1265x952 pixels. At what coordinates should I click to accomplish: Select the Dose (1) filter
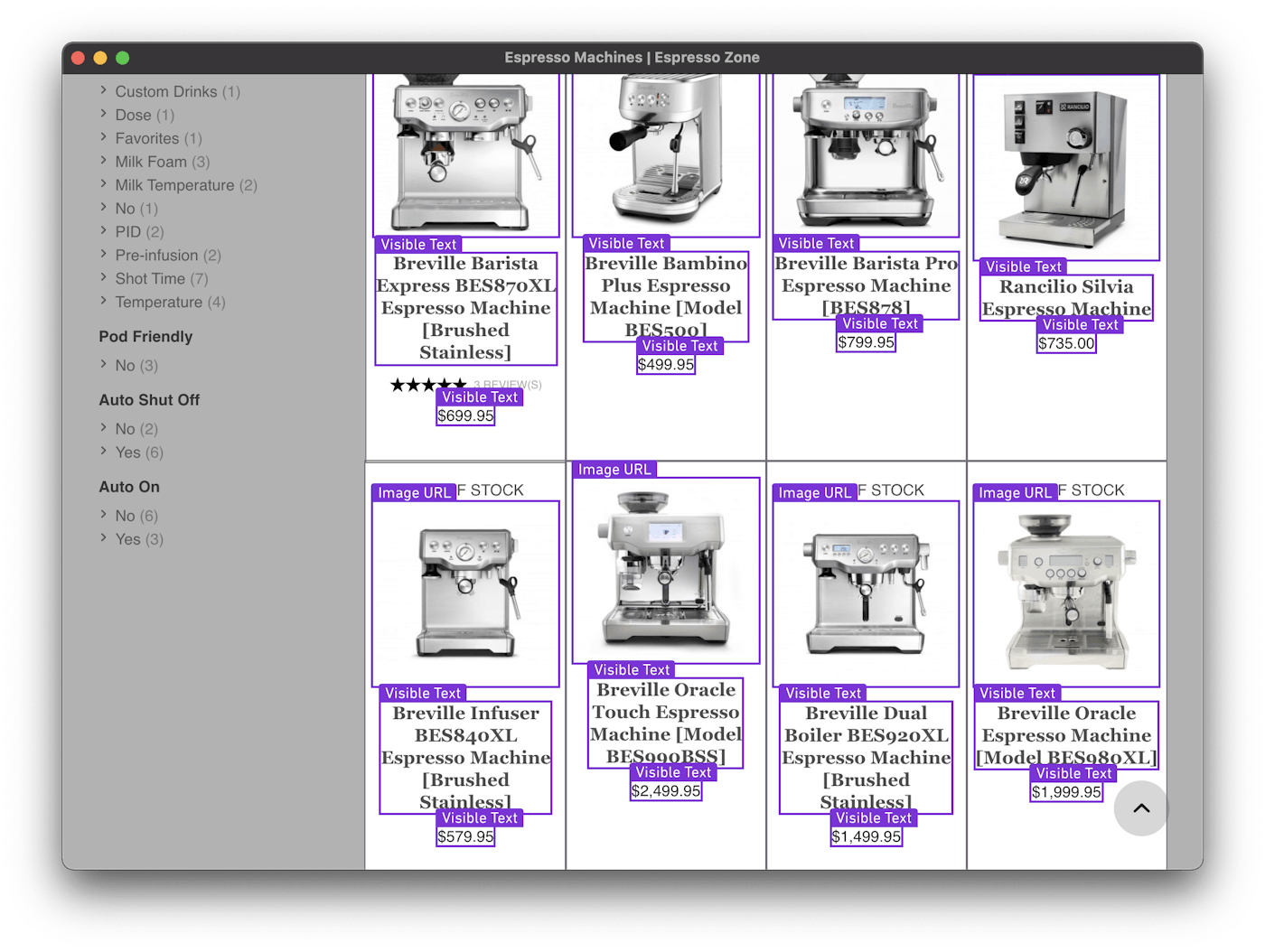coord(145,115)
